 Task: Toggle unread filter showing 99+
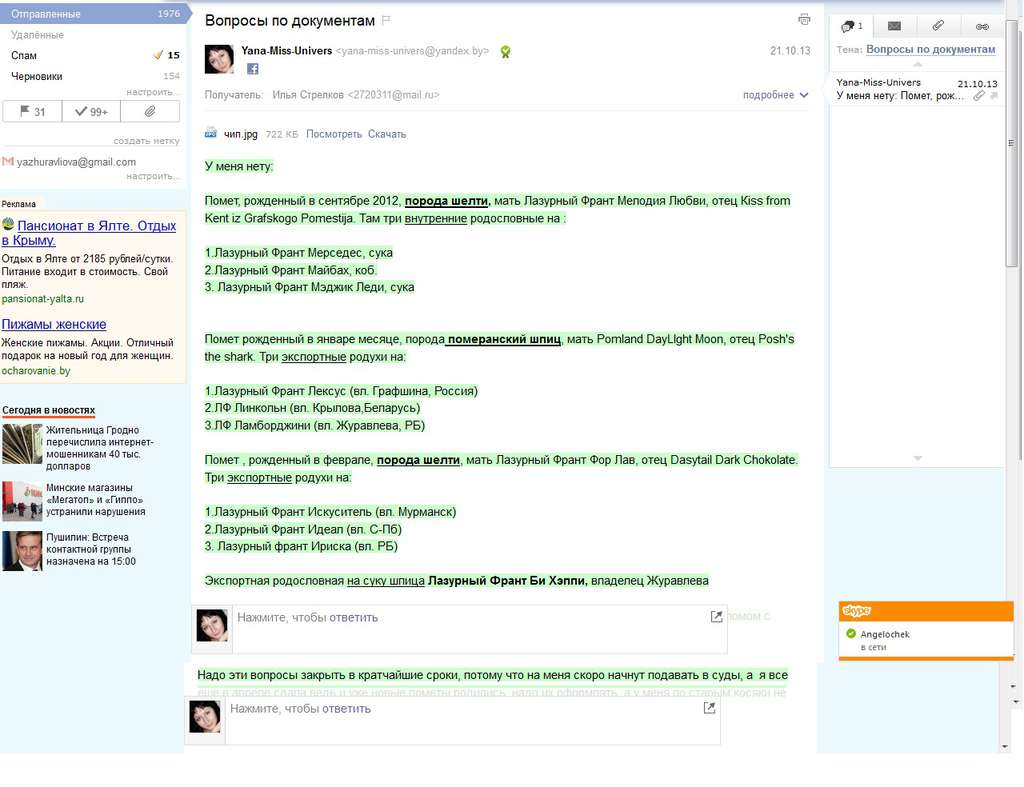click(x=91, y=111)
